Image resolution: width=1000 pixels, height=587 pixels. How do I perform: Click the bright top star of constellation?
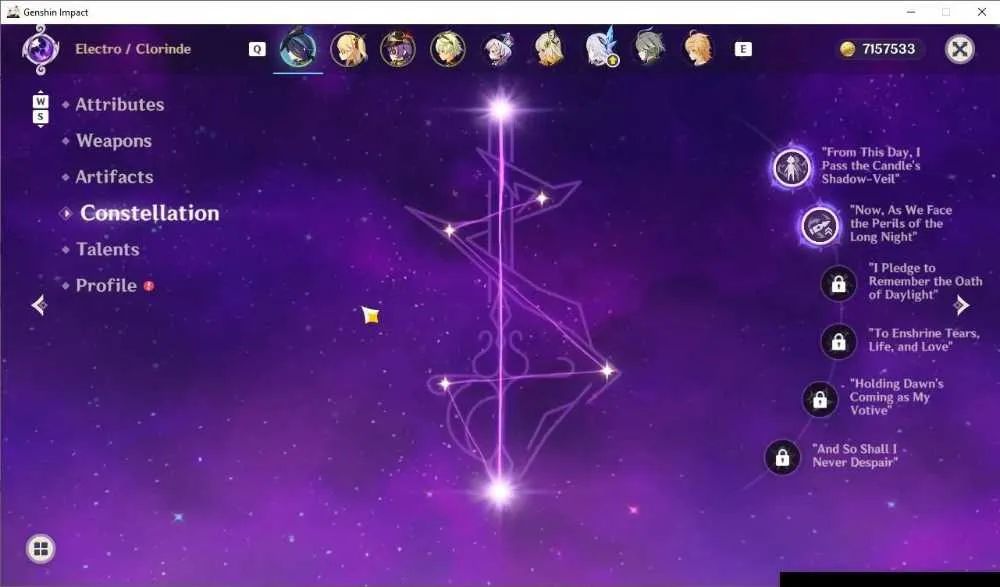[501, 109]
